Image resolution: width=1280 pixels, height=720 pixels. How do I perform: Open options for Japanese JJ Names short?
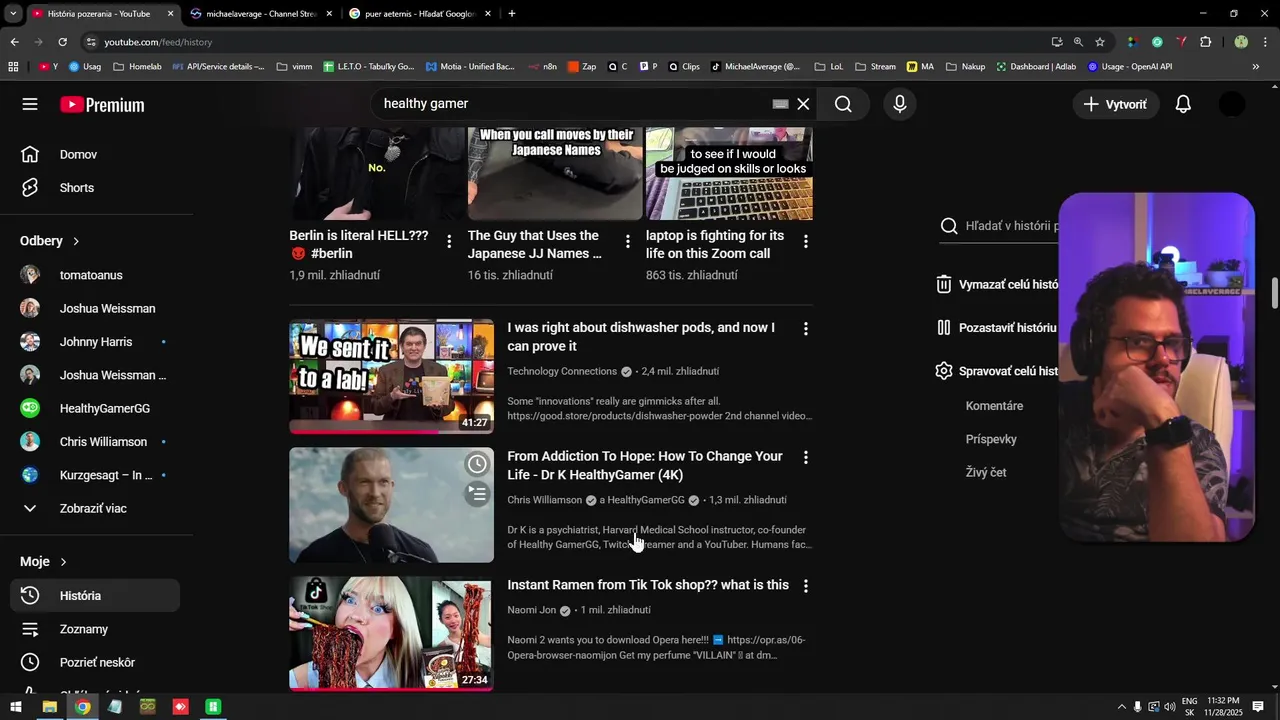(628, 241)
